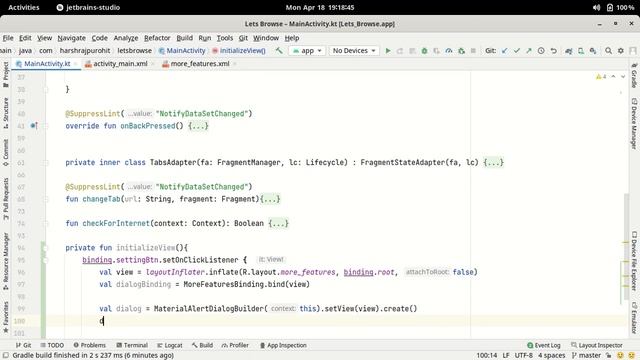
Task: Toggle tool windows icon in status bar corner
Action: (6, 356)
